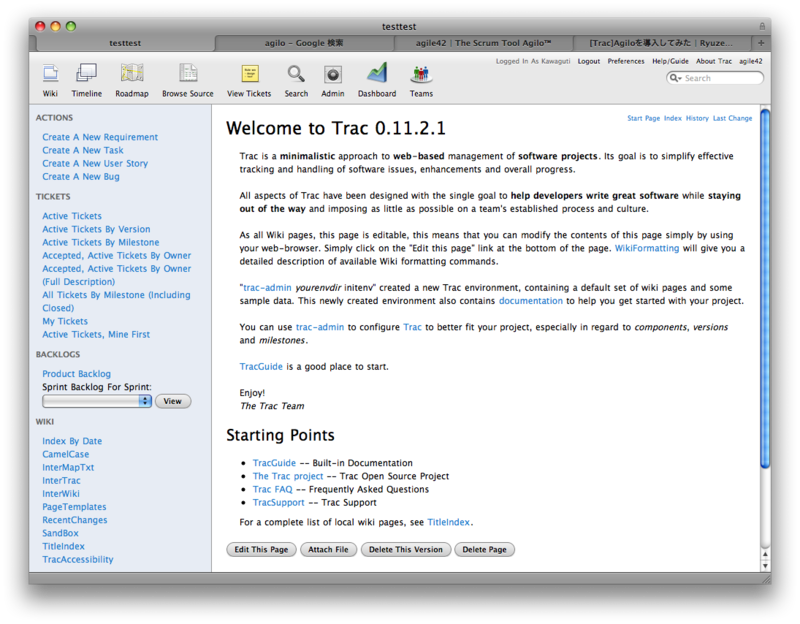The height and width of the screenshot is (624, 800).
Task: Follow the WikiFormatting link
Action: (646, 248)
